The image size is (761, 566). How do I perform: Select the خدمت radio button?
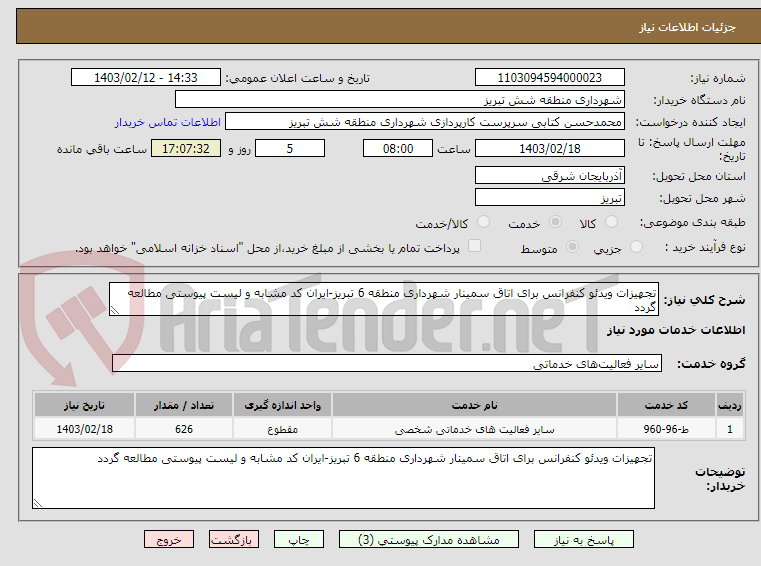[x=555, y=222]
